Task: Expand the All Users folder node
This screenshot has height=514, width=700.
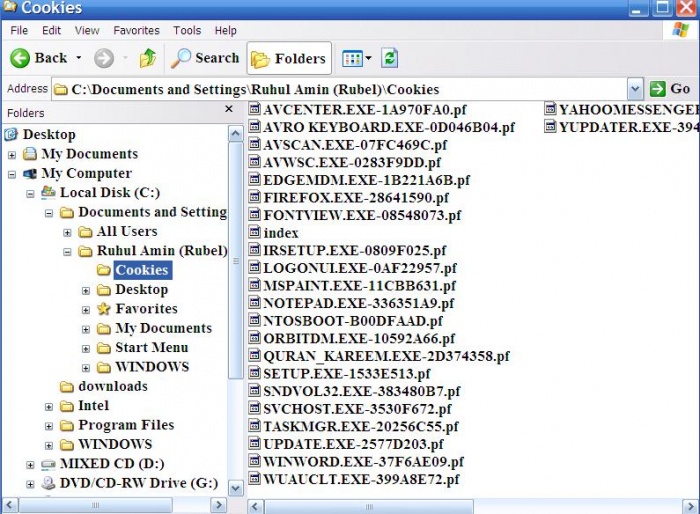Action: pos(67,232)
